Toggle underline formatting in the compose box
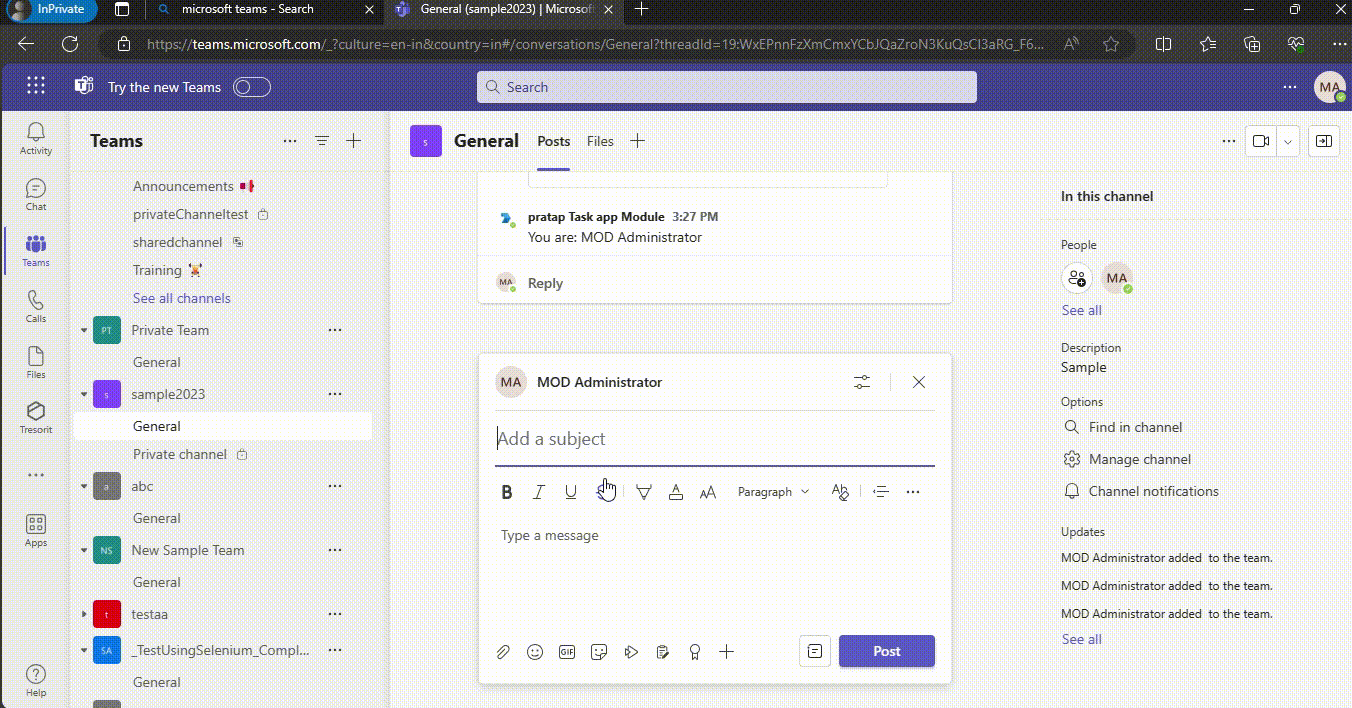Image resolution: width=1352 pixels, height=708 pixels. click(571, 492)
